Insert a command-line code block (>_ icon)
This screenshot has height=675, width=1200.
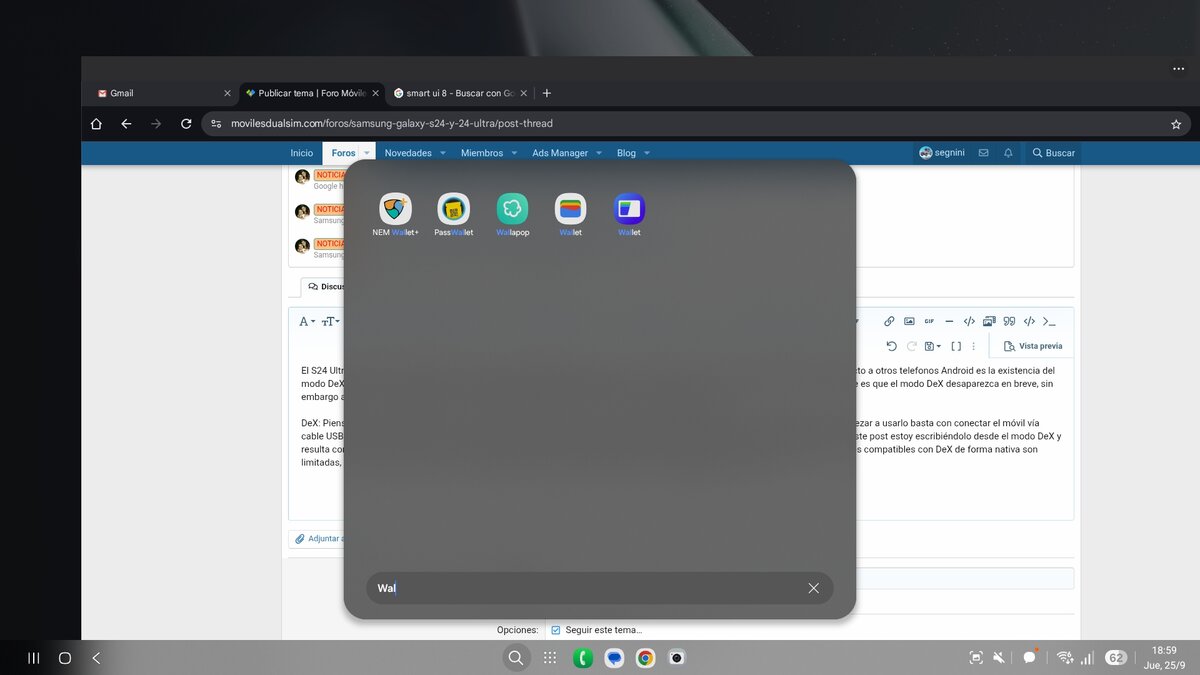pos(1049,321)
